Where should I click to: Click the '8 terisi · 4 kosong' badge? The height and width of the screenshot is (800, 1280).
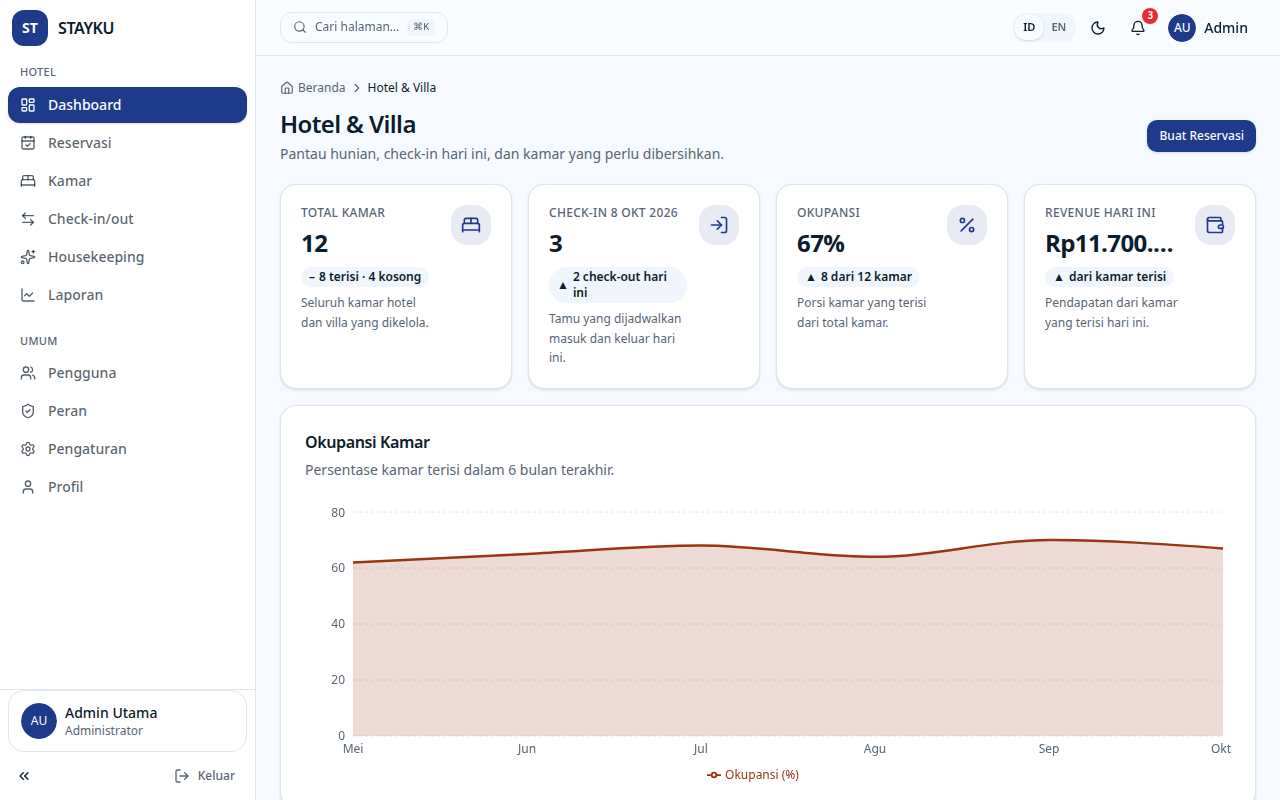pyautogui.click(x=365, y=277)
